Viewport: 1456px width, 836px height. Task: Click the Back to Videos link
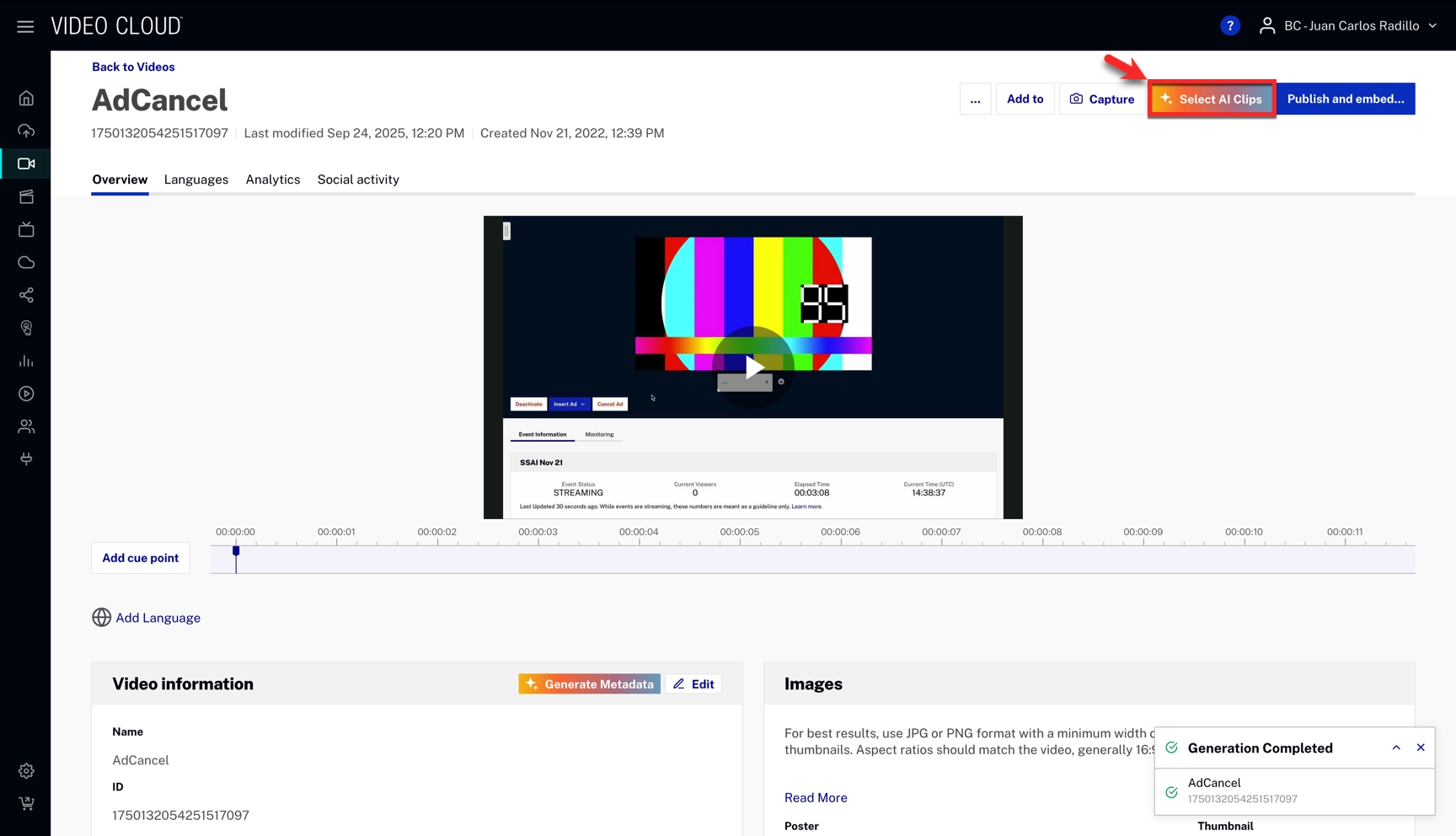tap(133, 67)
